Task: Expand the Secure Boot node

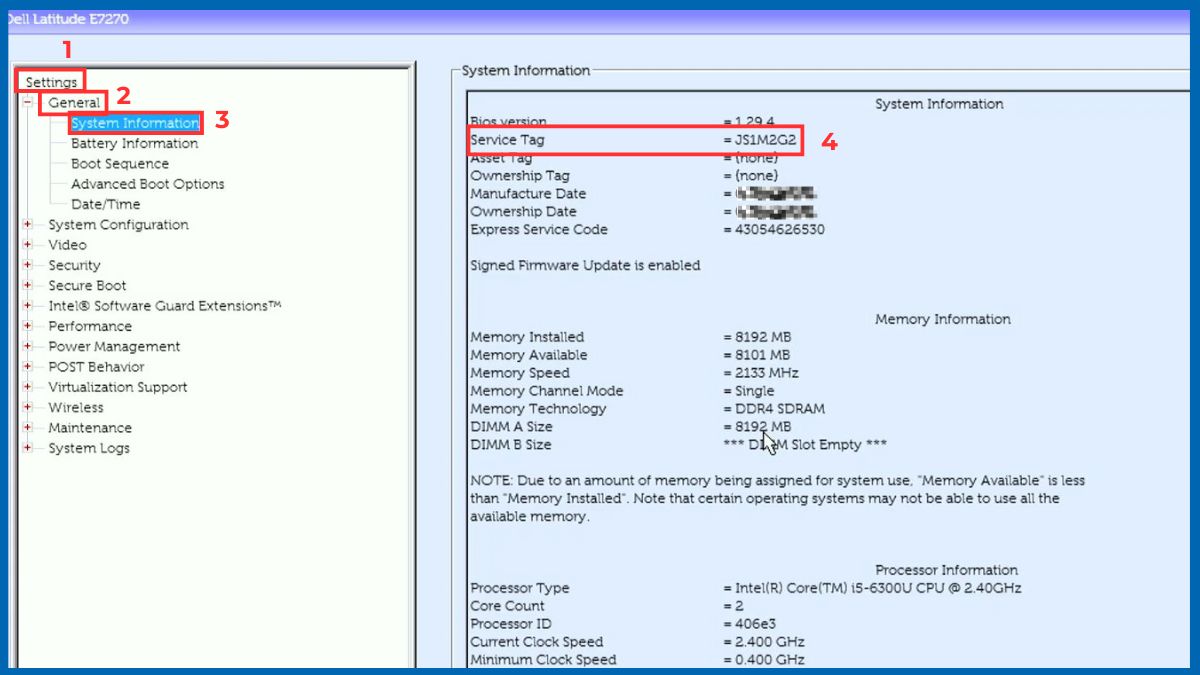Action: 28,285
